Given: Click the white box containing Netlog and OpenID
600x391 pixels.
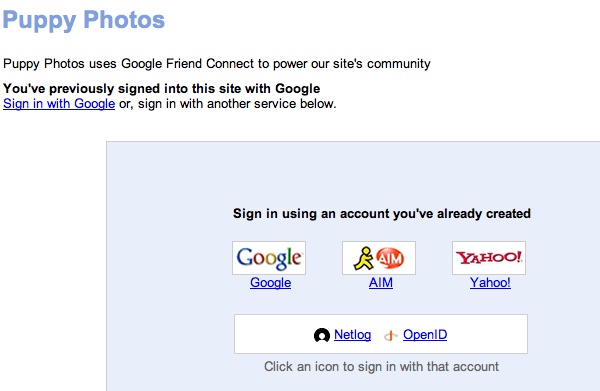Looking at the screenshot, I should (381, 334).
